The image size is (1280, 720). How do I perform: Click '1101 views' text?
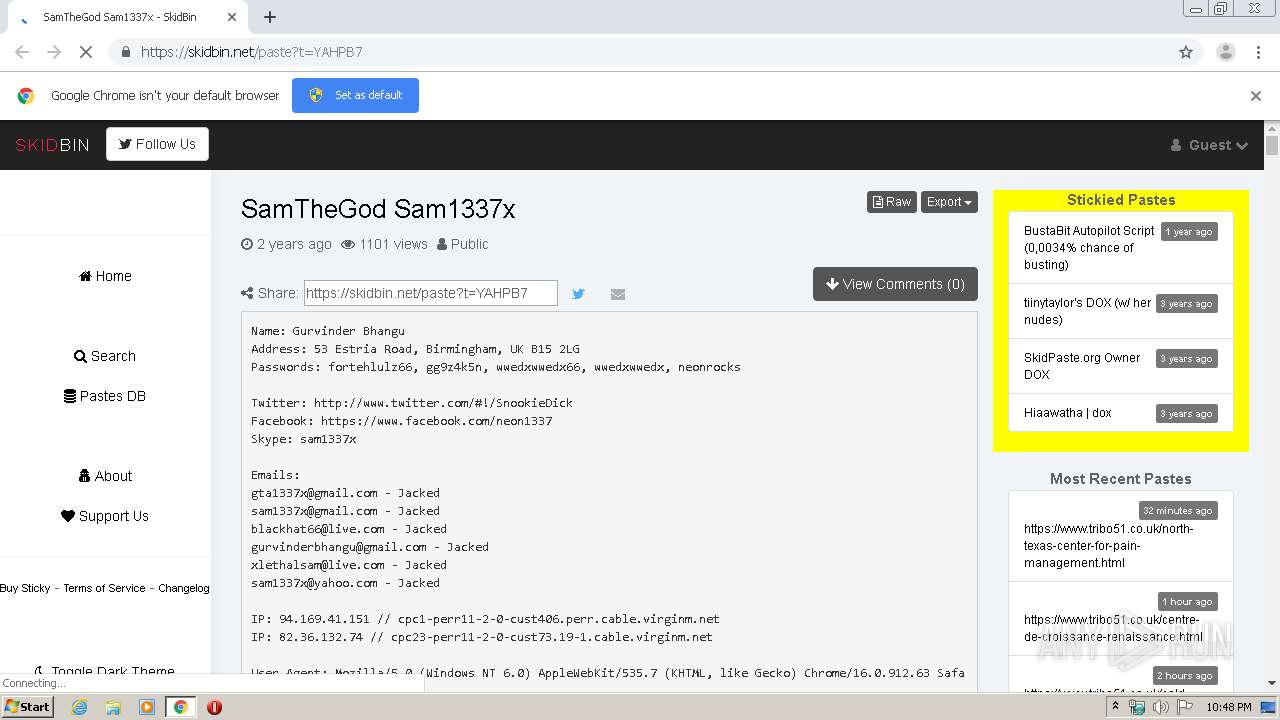click(x=393, y=244)
